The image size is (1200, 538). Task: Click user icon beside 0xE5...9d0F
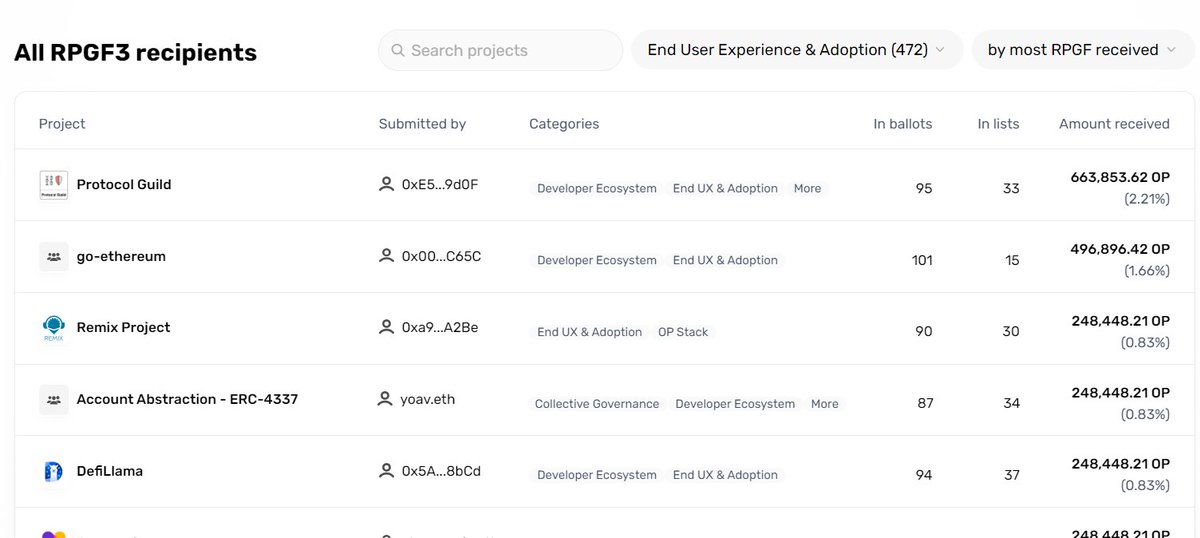(x=386, y=184)
